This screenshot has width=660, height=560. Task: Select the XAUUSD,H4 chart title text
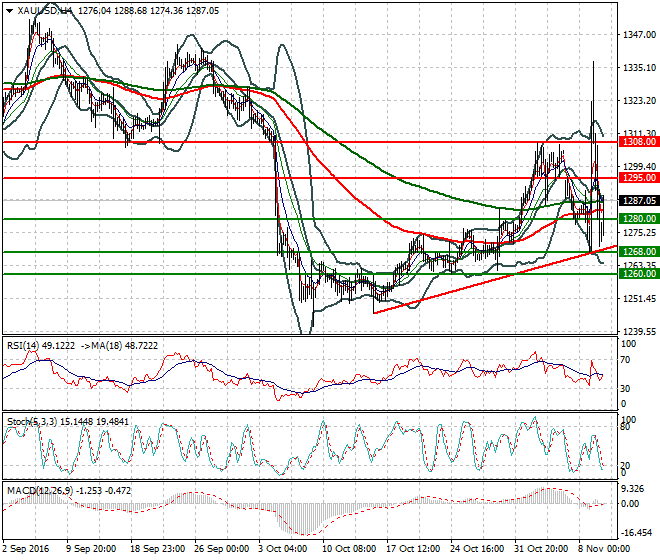coord(45,11)
